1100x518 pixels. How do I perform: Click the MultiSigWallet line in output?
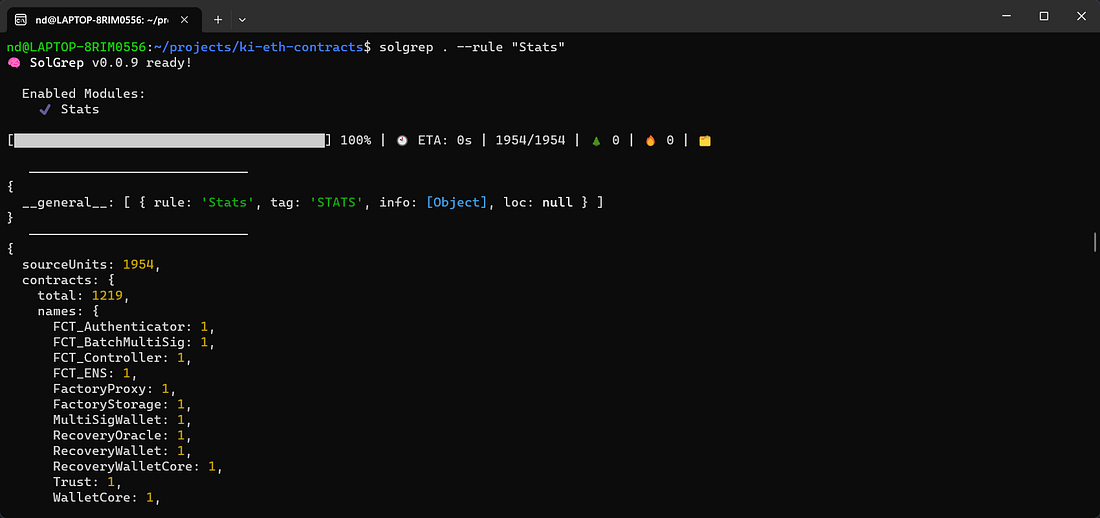(x=110, y=420)
